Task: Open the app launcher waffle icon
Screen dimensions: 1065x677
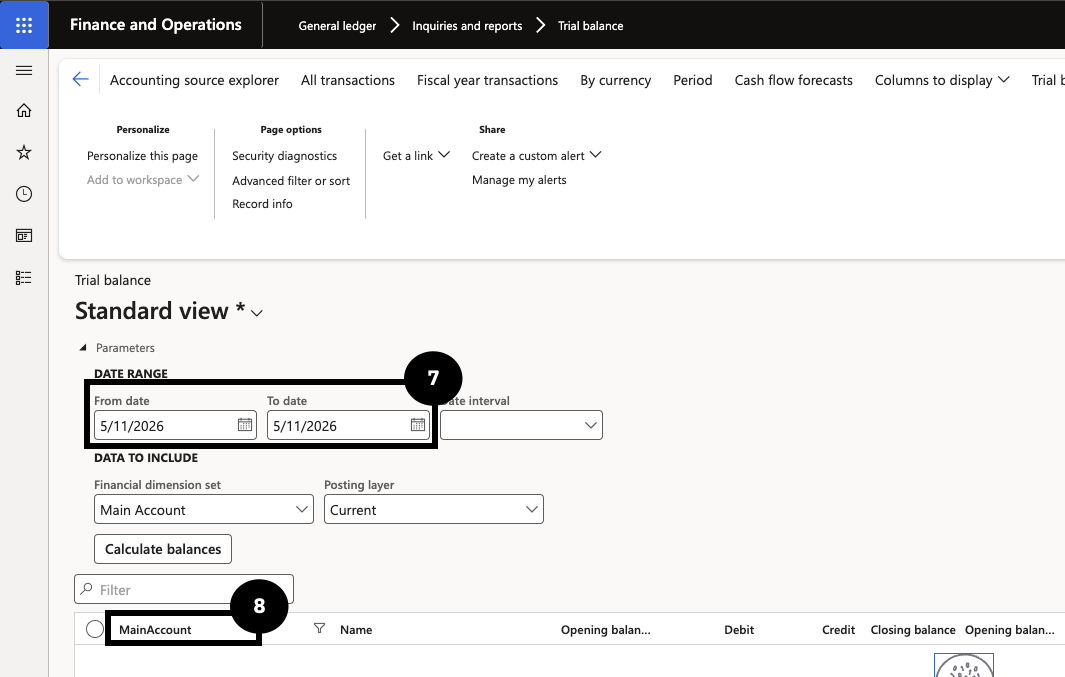Action: (x=24, y=25)
